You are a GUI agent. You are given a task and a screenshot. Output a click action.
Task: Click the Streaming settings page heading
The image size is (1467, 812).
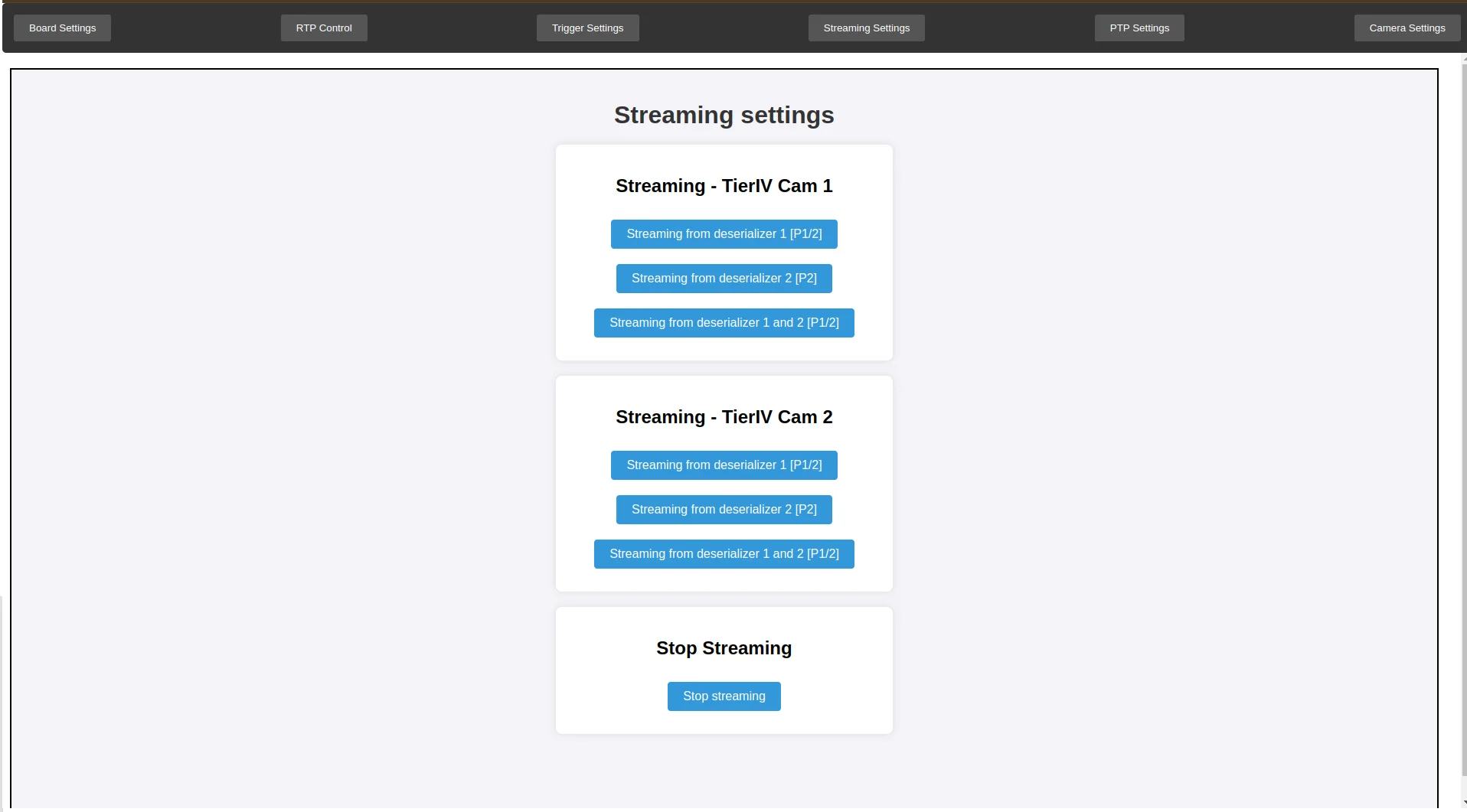point(724,116)
